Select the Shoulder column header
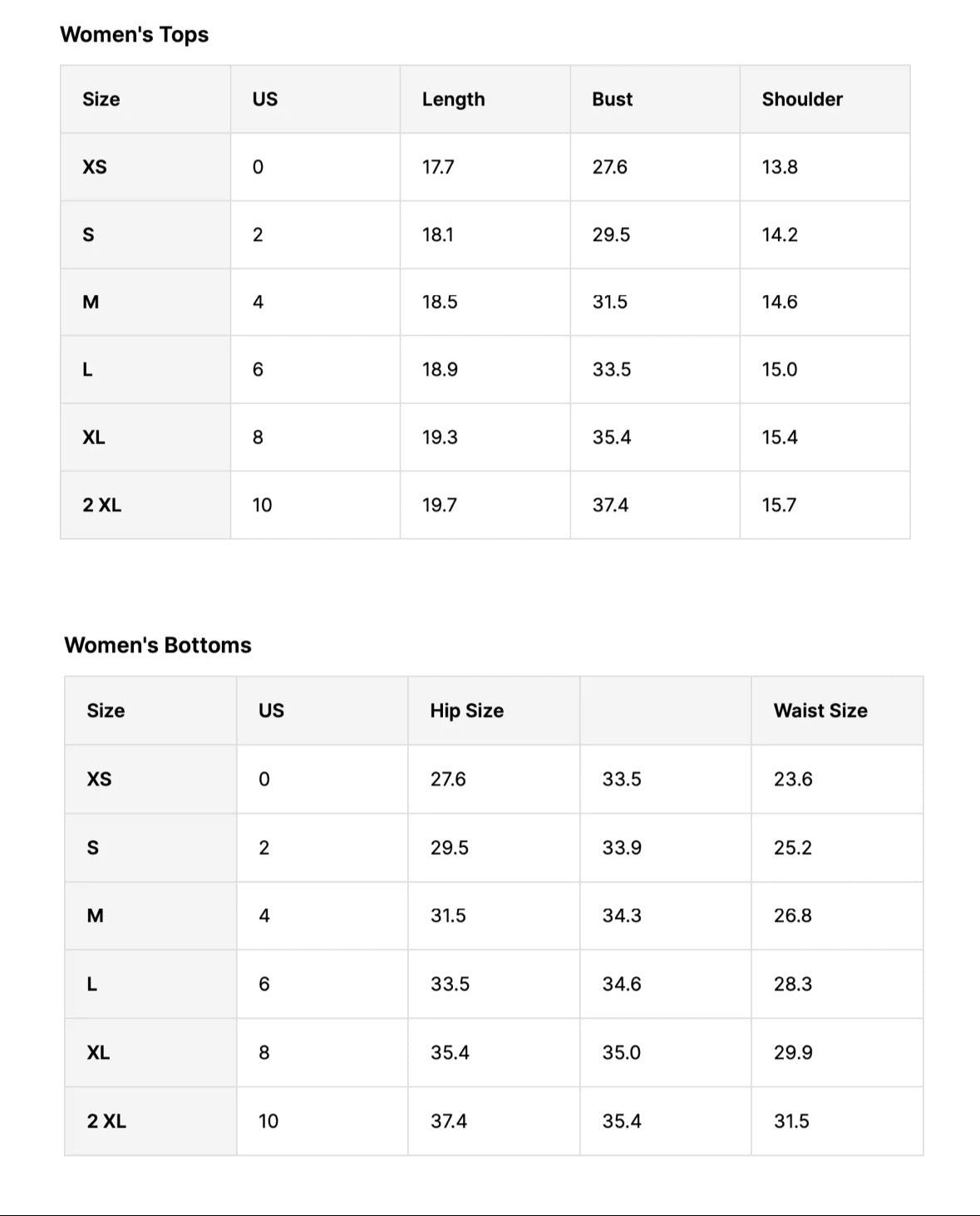 (802, 99)
